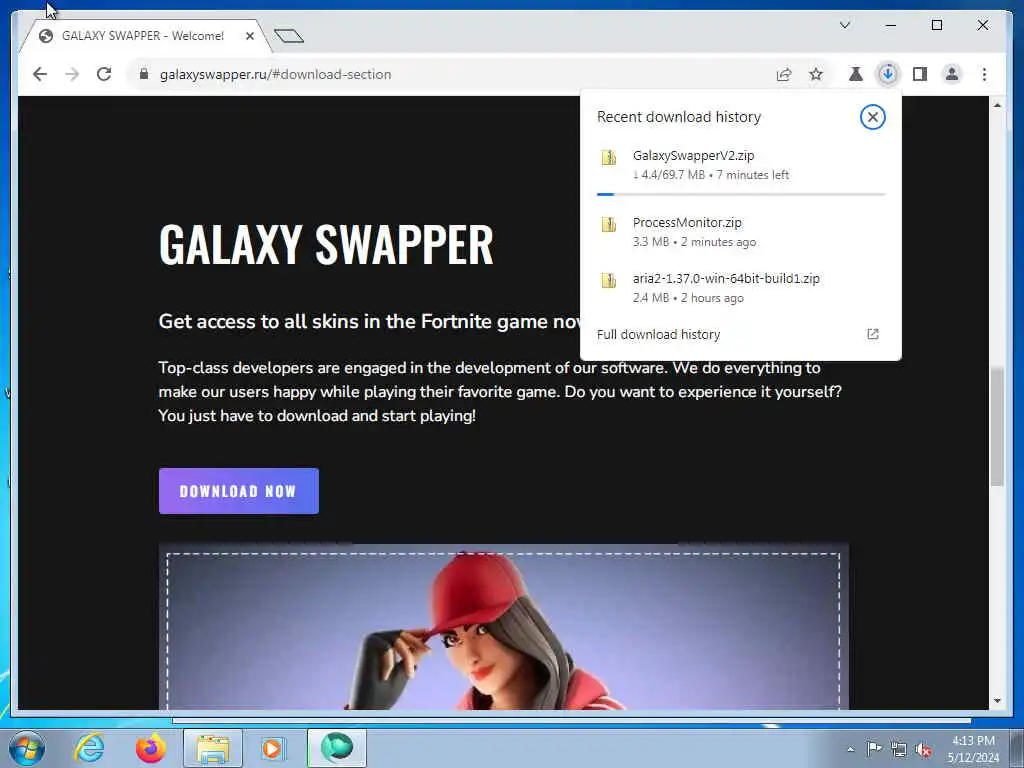
Task: Click the GalaxySwapperV2 download progress bar
Action: tap(741, 194)
